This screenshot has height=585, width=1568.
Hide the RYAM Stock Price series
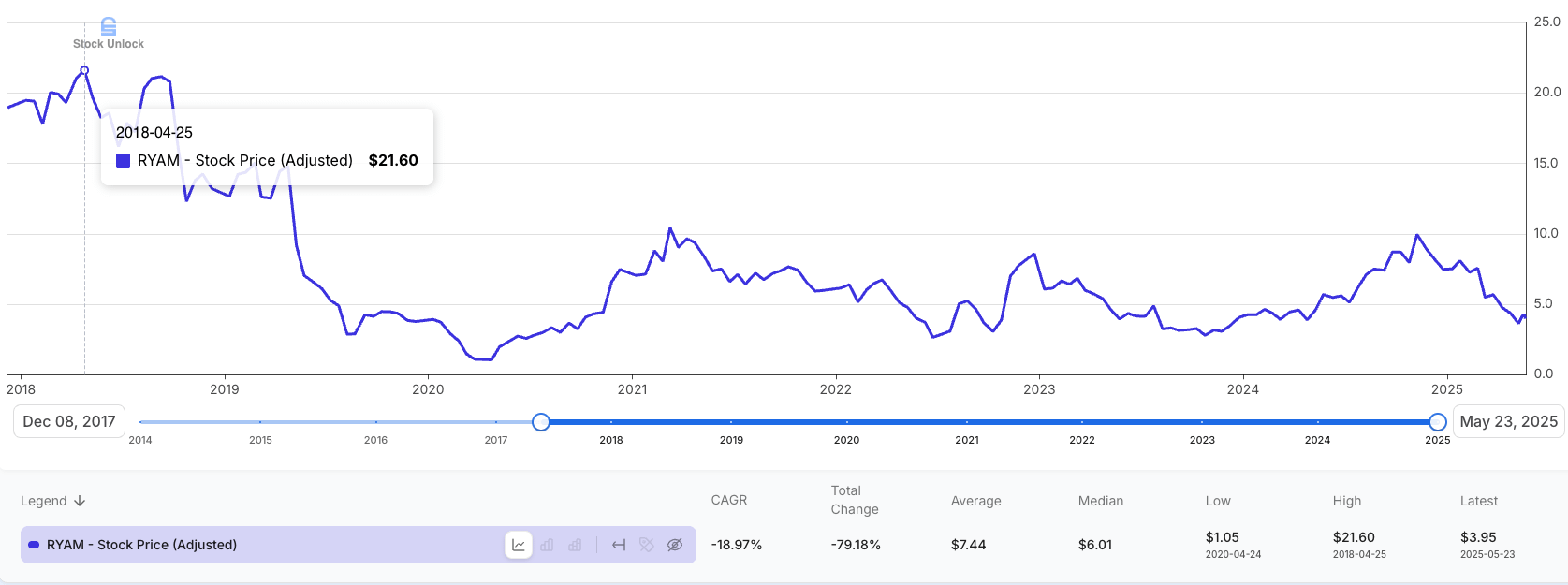coord(675,545)
